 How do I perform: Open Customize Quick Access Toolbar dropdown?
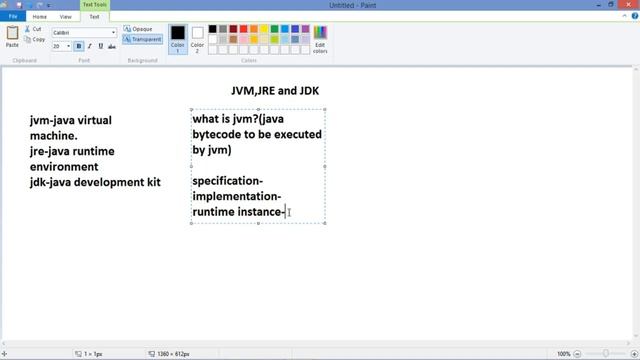(x=49, y=5)
